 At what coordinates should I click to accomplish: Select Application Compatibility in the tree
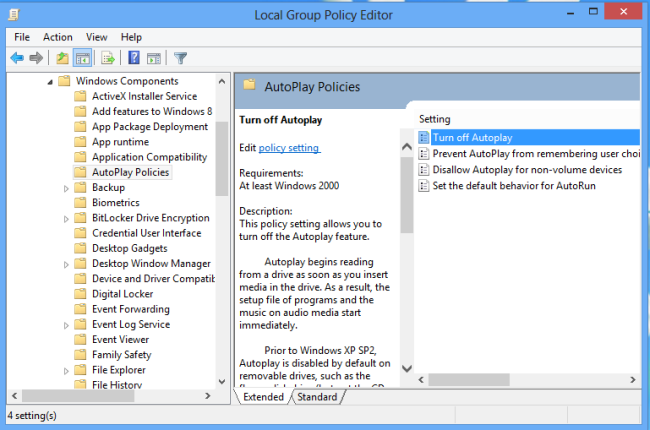[x=149, y=157]
